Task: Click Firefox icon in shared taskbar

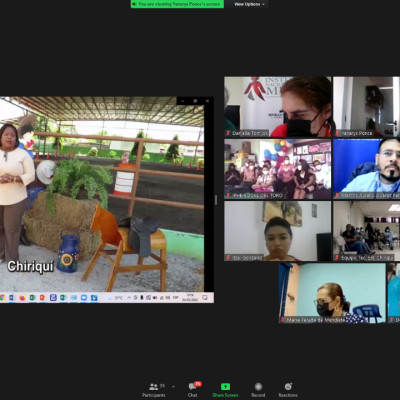Action: 22,298
